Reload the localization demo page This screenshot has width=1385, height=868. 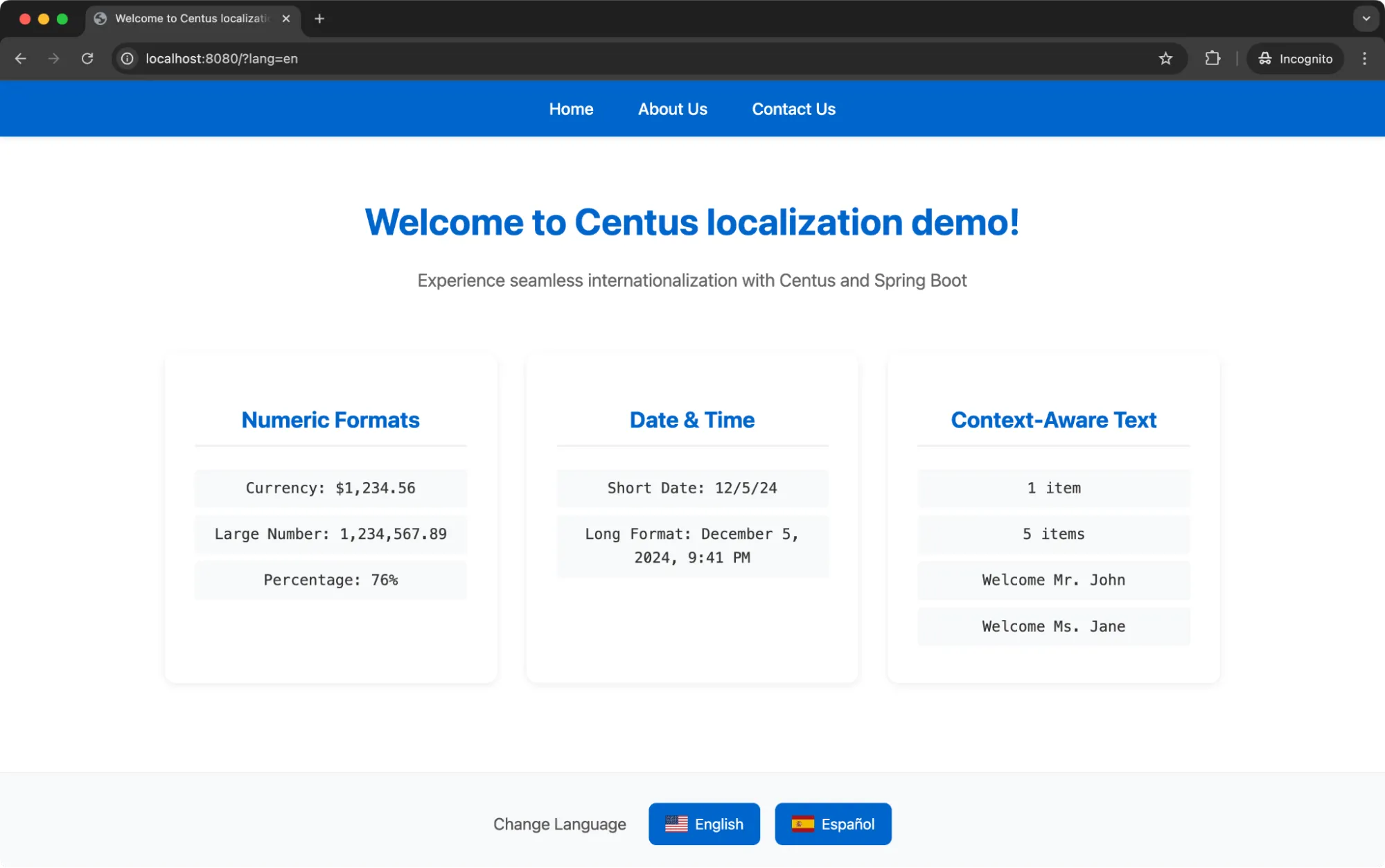coord(87,58)
